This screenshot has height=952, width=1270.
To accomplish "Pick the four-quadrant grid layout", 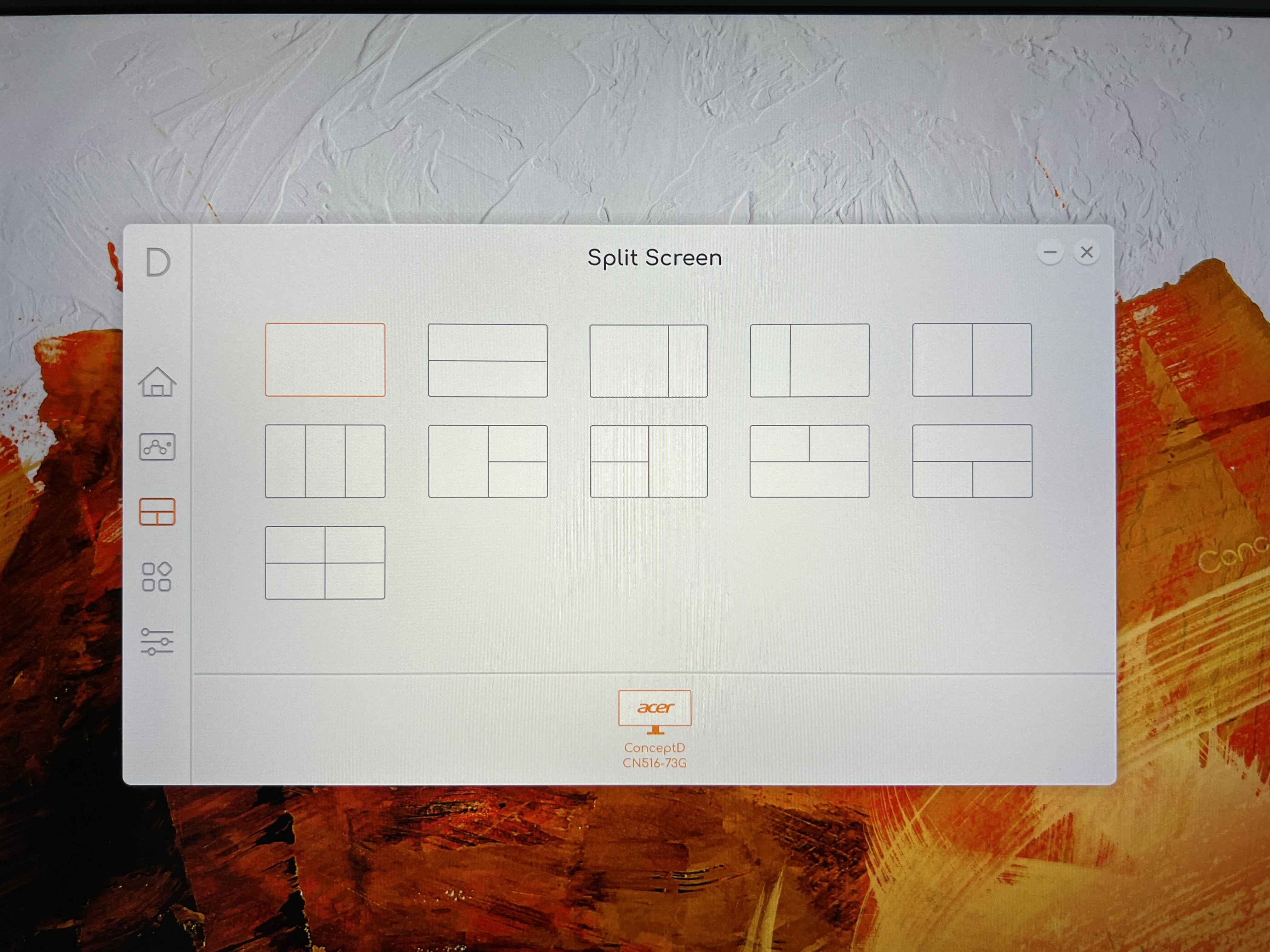I will (325, 563).
